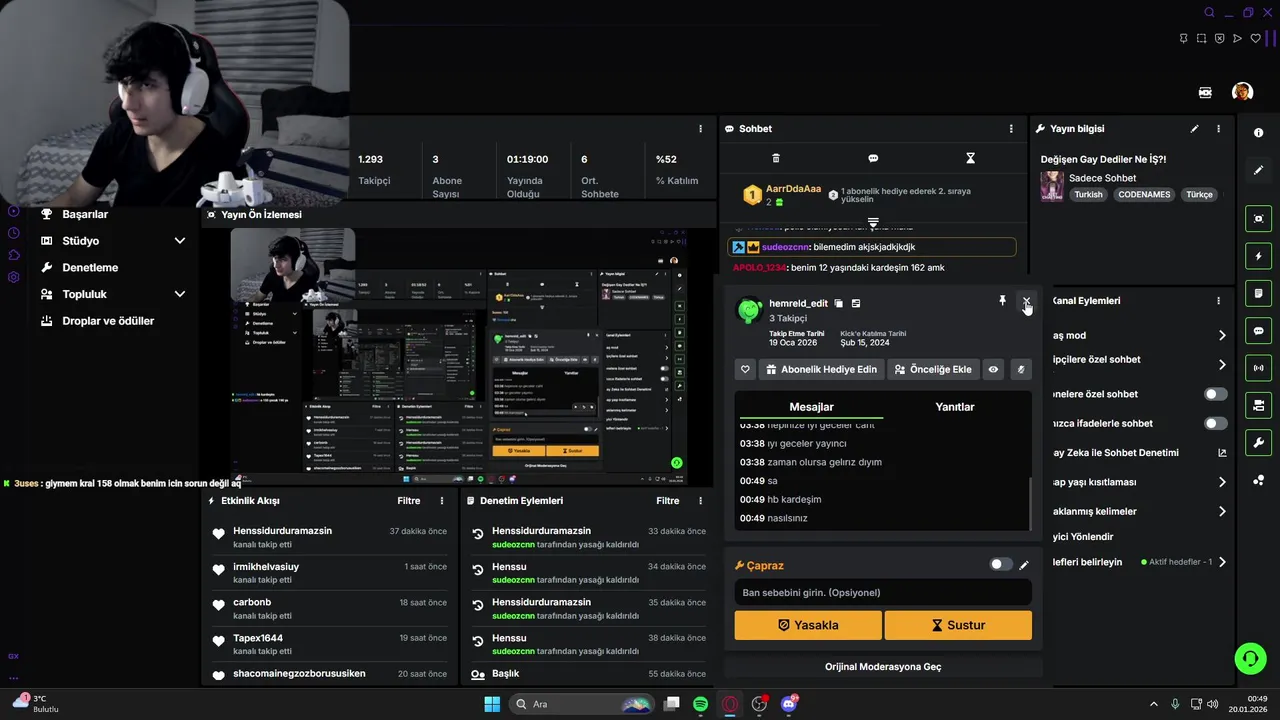Viewport: 1280px width, 720px height.
Task: Open Denetim Eylemleri three-dot menu
Action: (701, 501)
